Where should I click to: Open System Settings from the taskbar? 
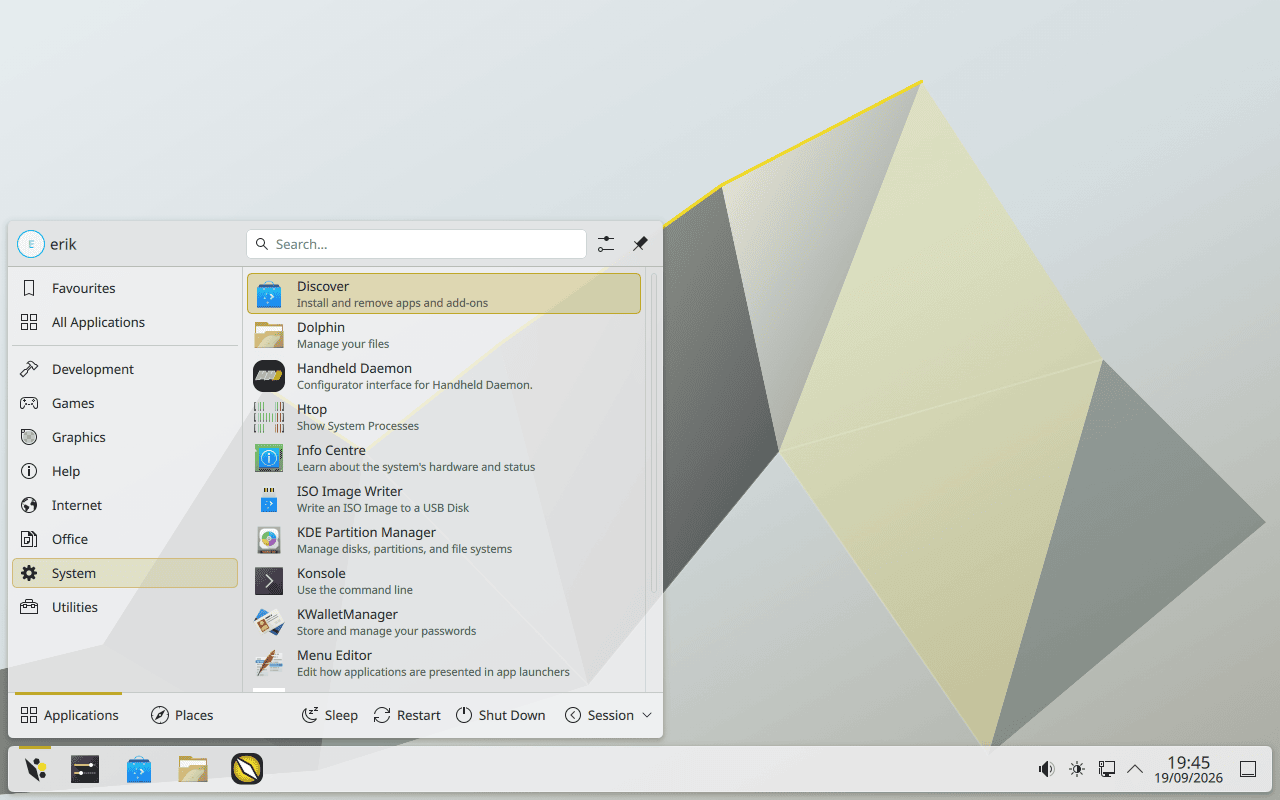(85, 769)
